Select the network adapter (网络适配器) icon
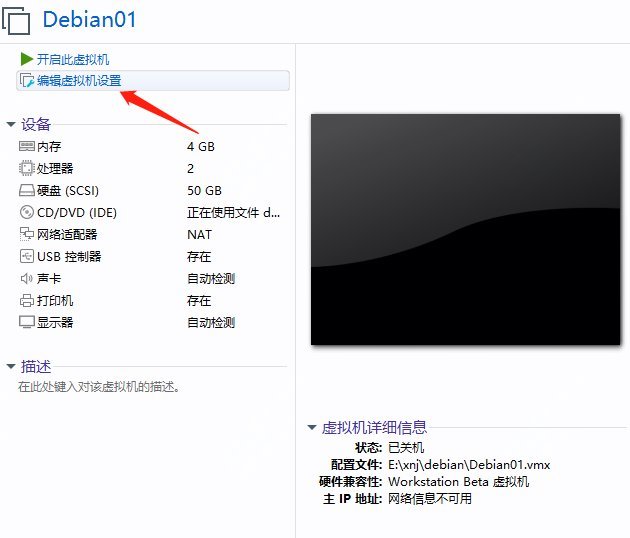 coord(27,234)
